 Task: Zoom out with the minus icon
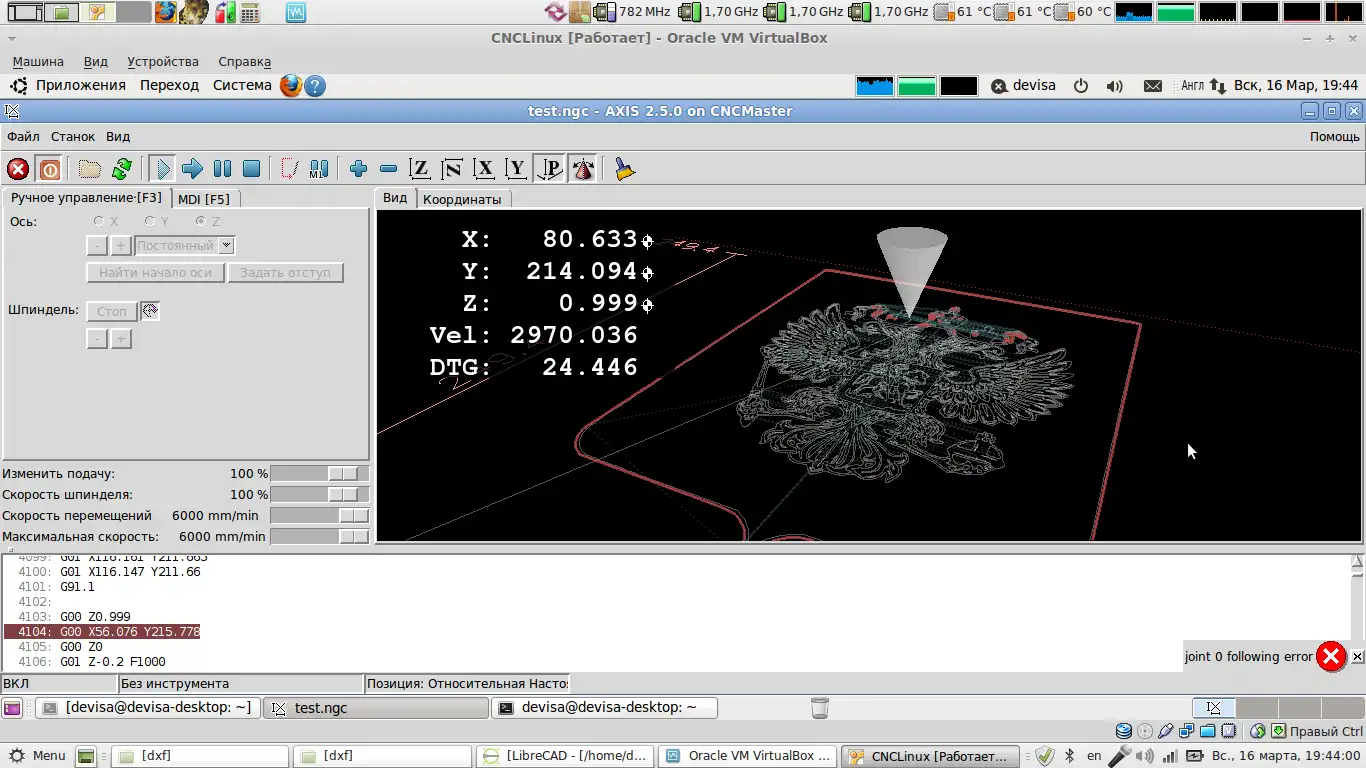(389, 169)
